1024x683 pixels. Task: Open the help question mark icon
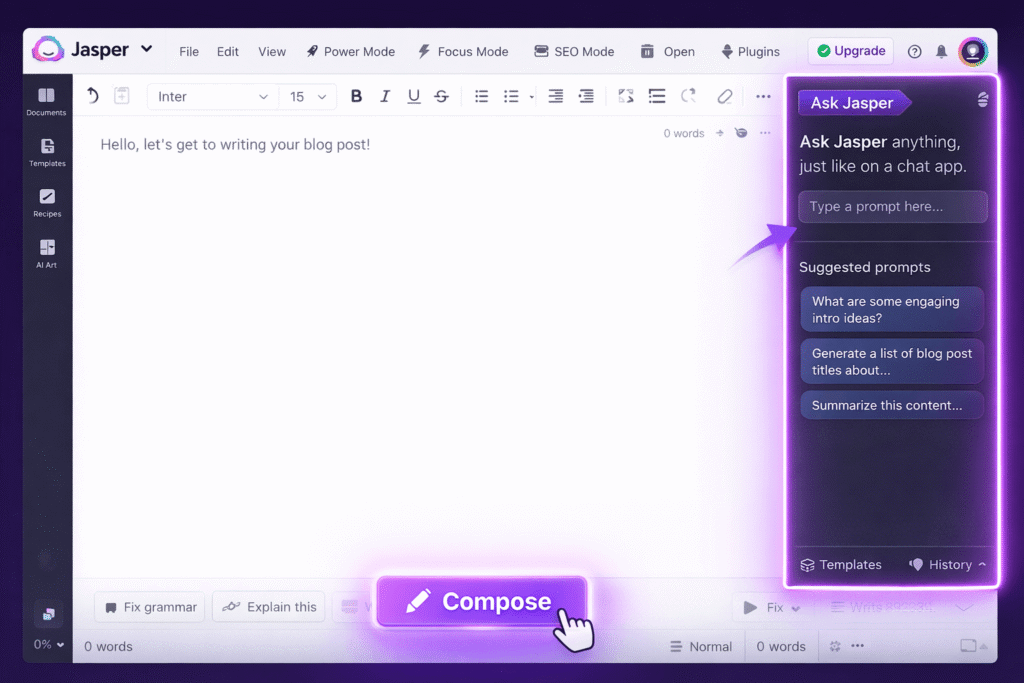(x=913, y=50)
